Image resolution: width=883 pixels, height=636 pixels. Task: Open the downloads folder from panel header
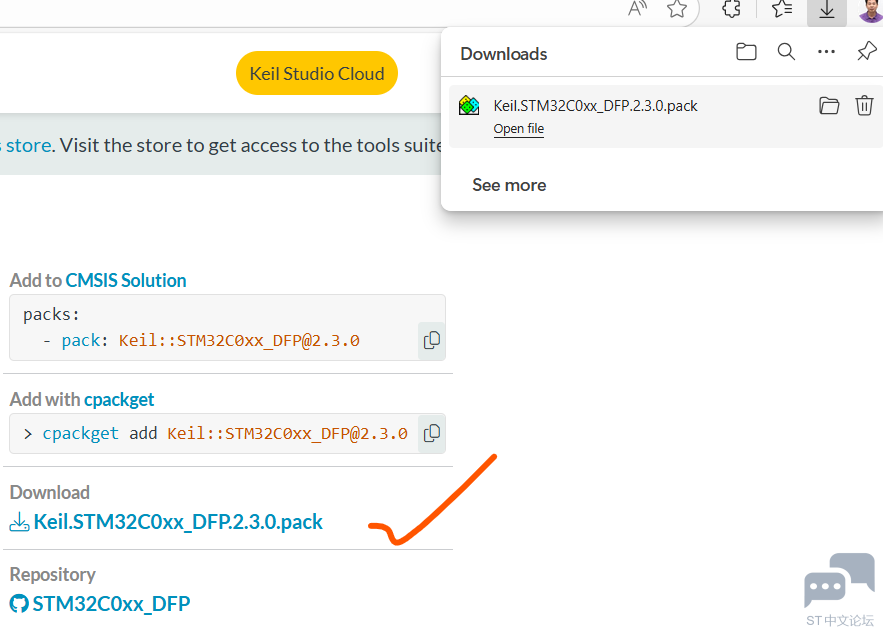[746, 52]
